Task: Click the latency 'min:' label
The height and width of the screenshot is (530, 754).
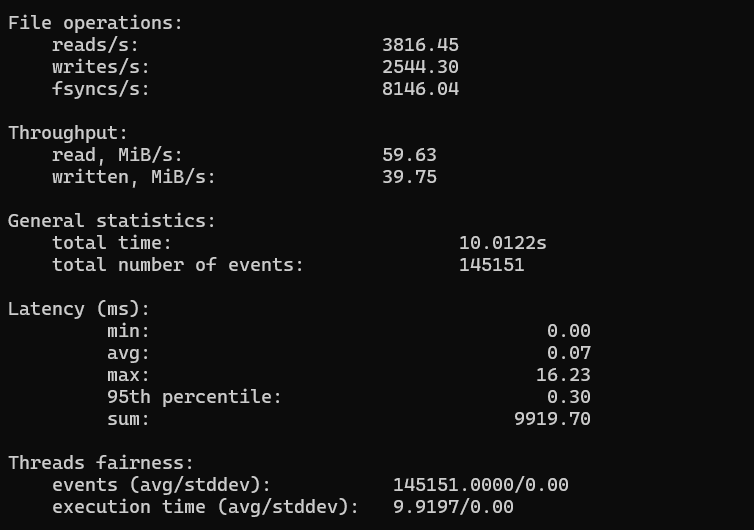Action: coord(128,331)
